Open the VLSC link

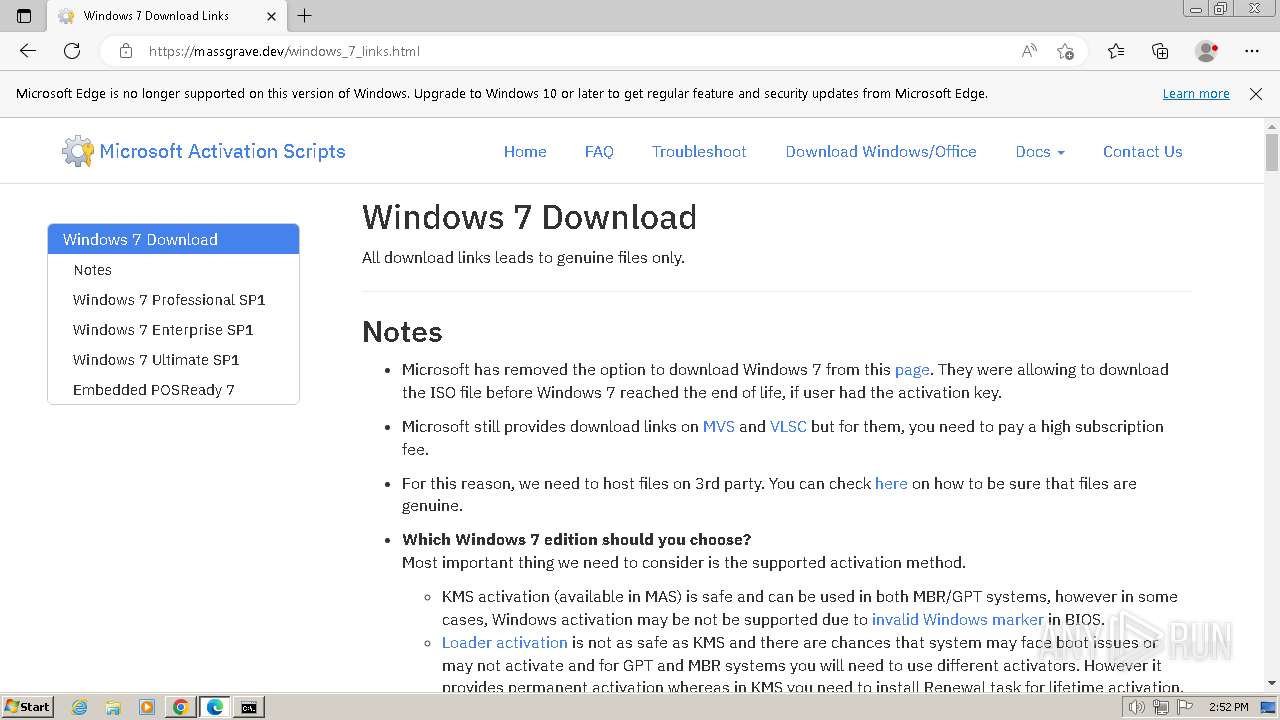click(x=788, y=426)
